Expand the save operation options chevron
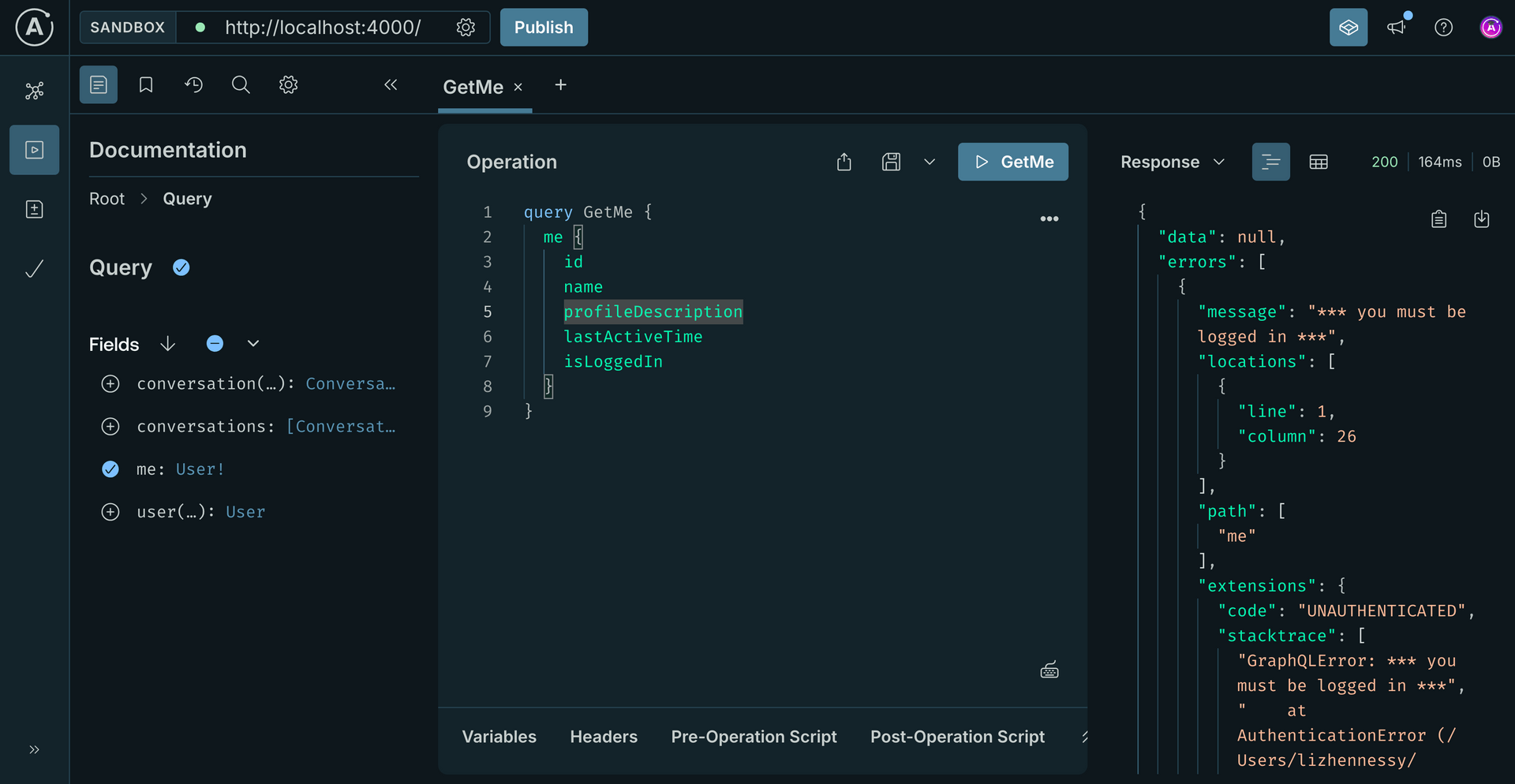 930,162
